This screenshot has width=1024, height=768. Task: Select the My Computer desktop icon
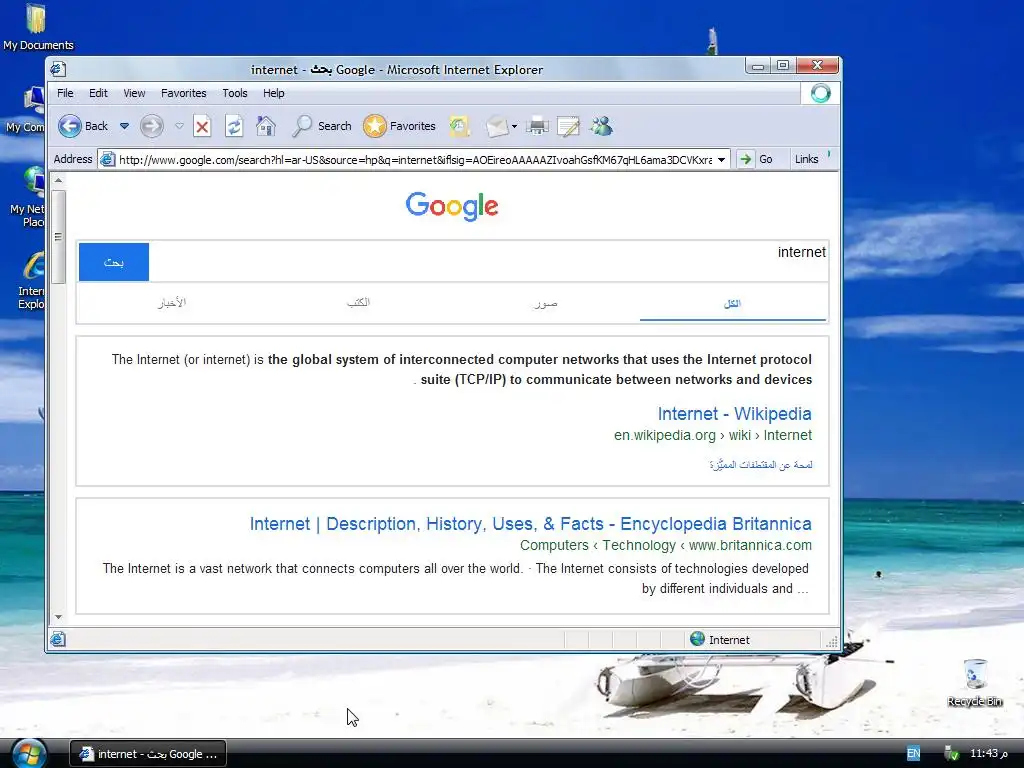point(25,110)
